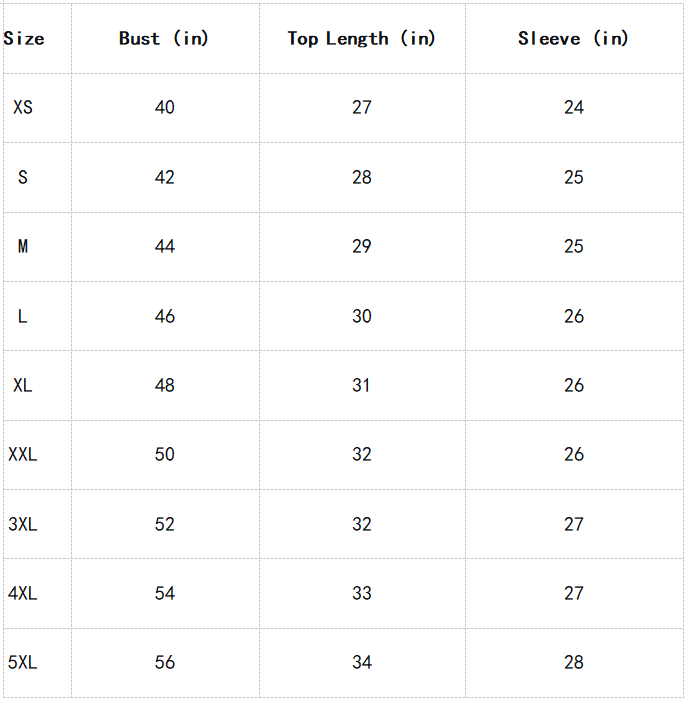This screenshot has width=685, height=701.
Task: Select the XS size cell
Action: [x=23, y=107]
